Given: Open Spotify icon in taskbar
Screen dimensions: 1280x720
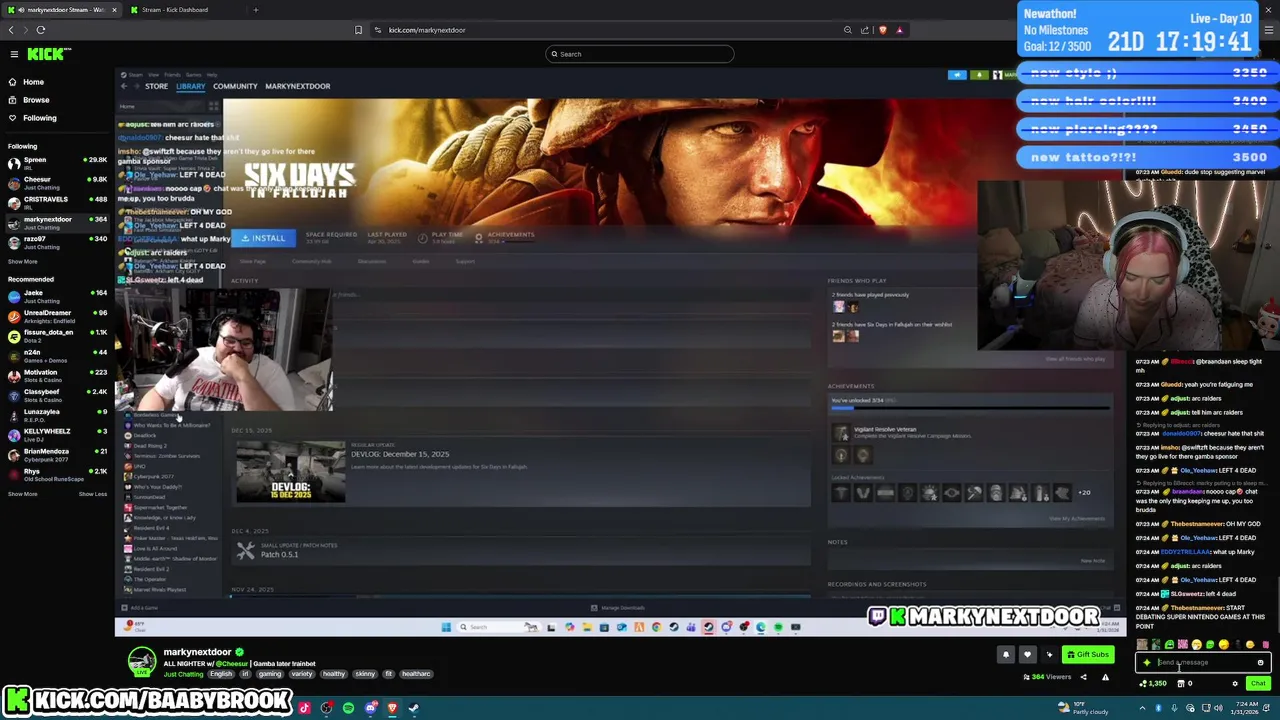Looking at the screenshot, I should pyautogui.click(x=348, y=708).
